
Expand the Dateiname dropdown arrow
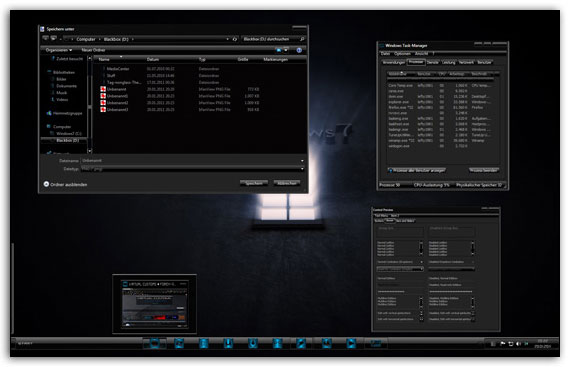click(302, 161)
